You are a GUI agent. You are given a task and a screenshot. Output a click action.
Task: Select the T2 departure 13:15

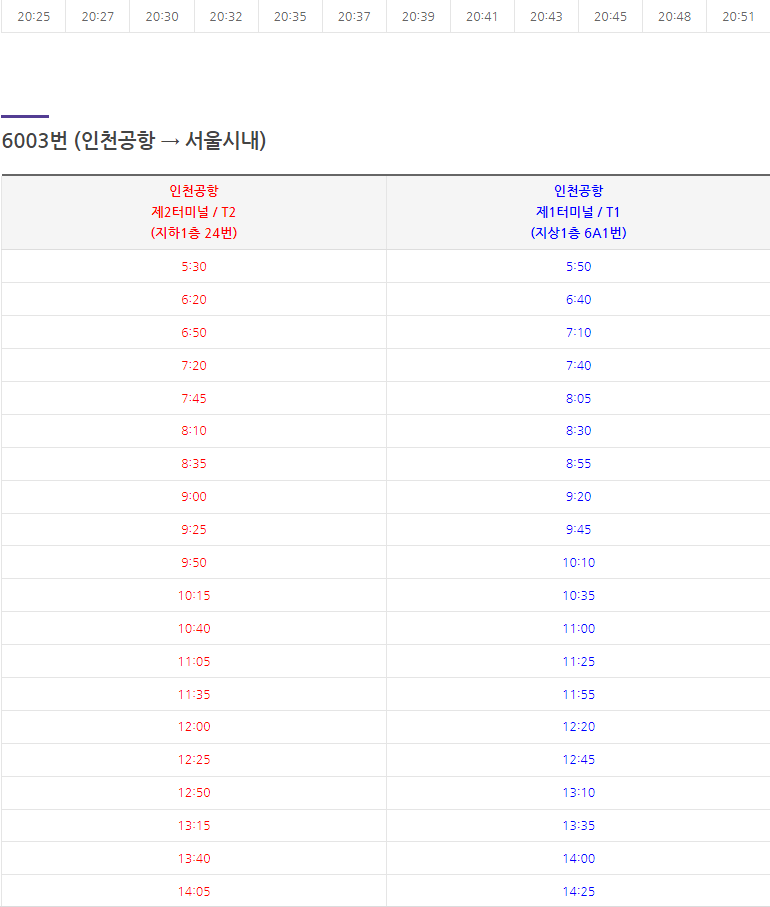(x=194, y=825)
